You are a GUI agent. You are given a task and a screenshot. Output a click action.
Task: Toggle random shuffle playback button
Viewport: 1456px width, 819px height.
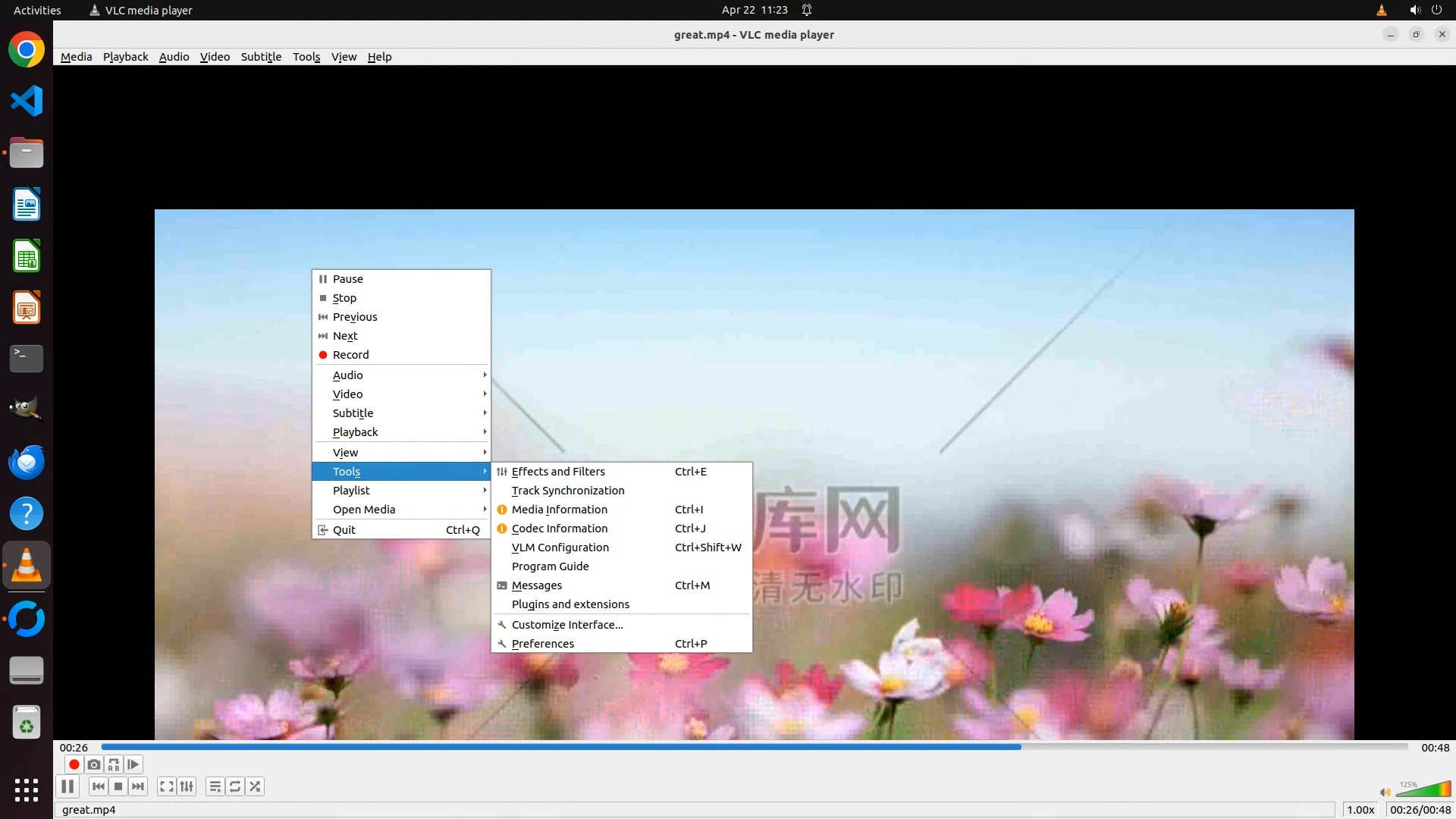coord(256,786)
